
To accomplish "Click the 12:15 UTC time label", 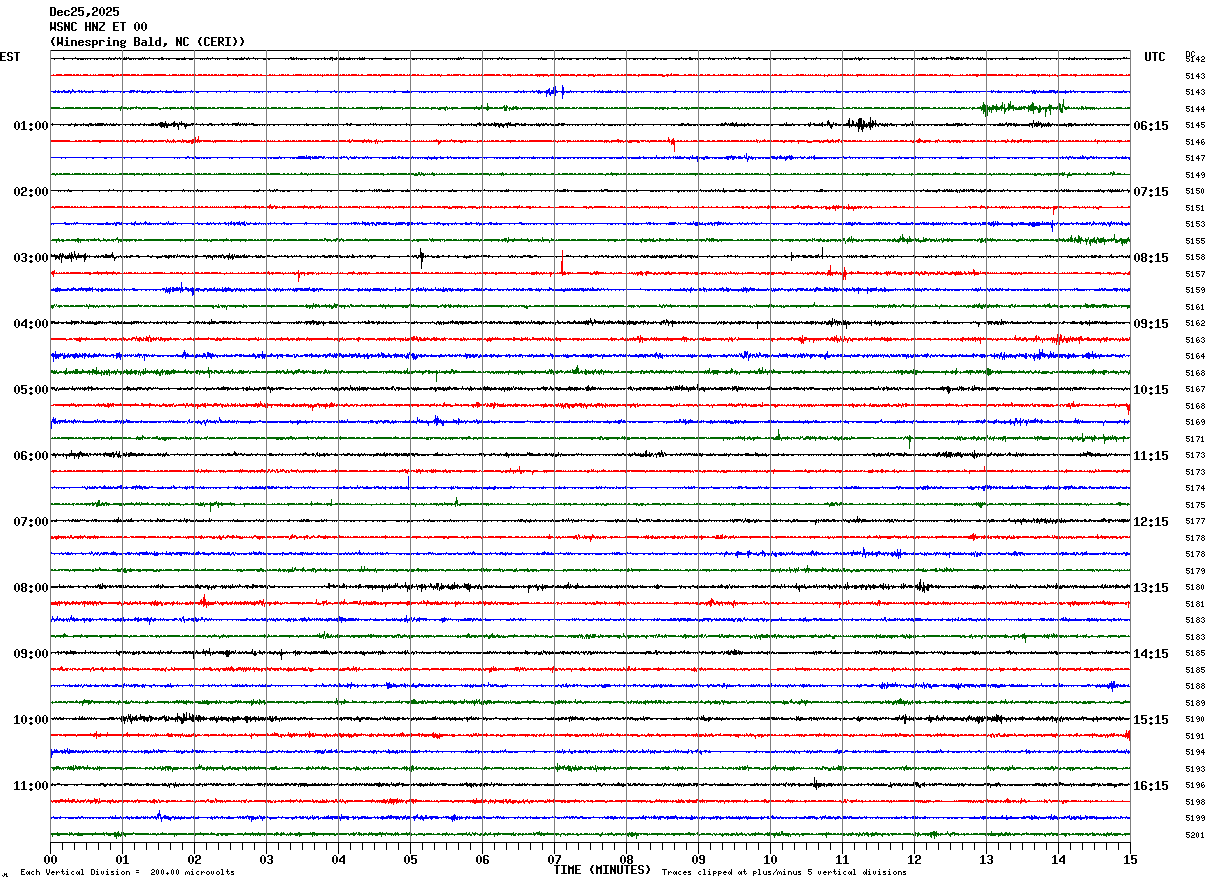I will 1151,522.
